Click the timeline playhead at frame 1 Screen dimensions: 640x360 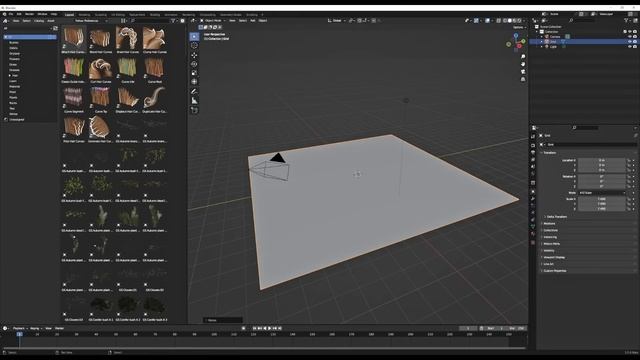[20, 334]
